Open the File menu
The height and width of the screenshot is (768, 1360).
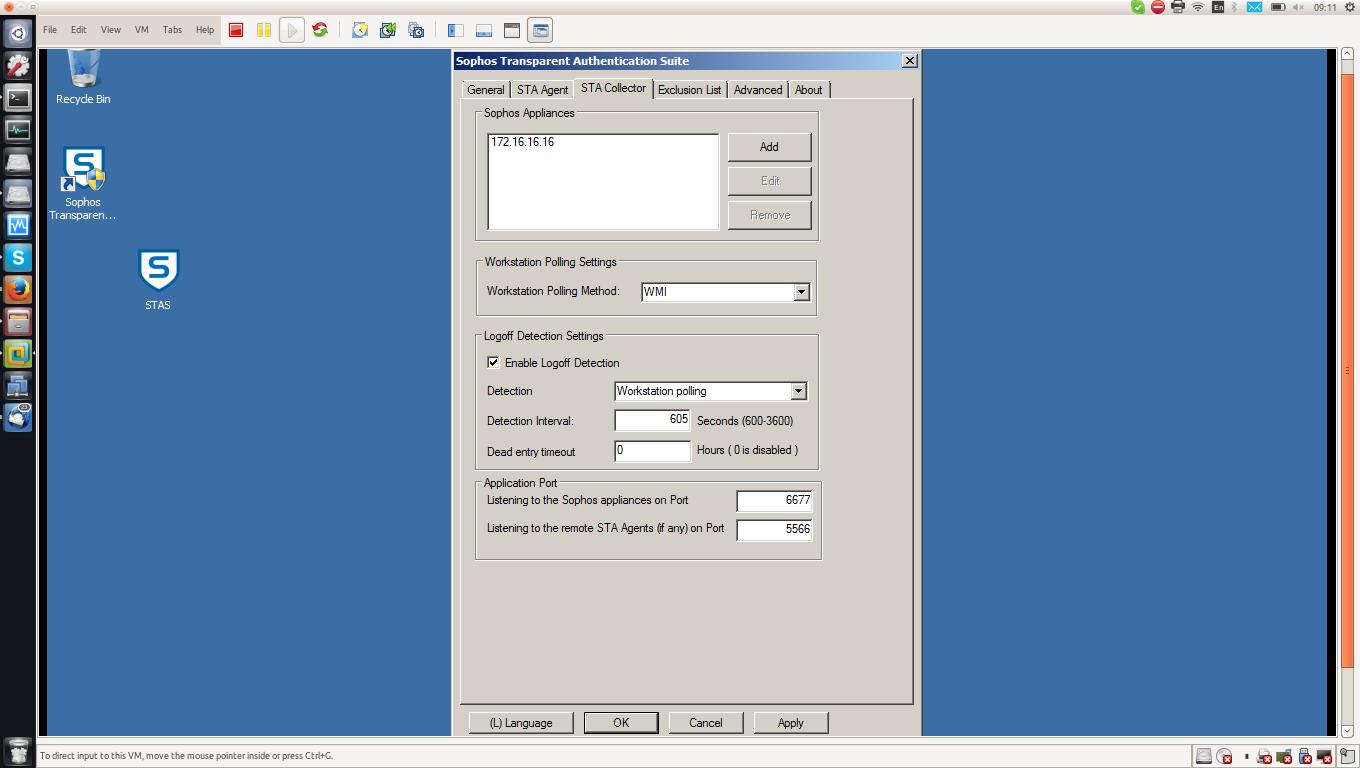point(50,30)
